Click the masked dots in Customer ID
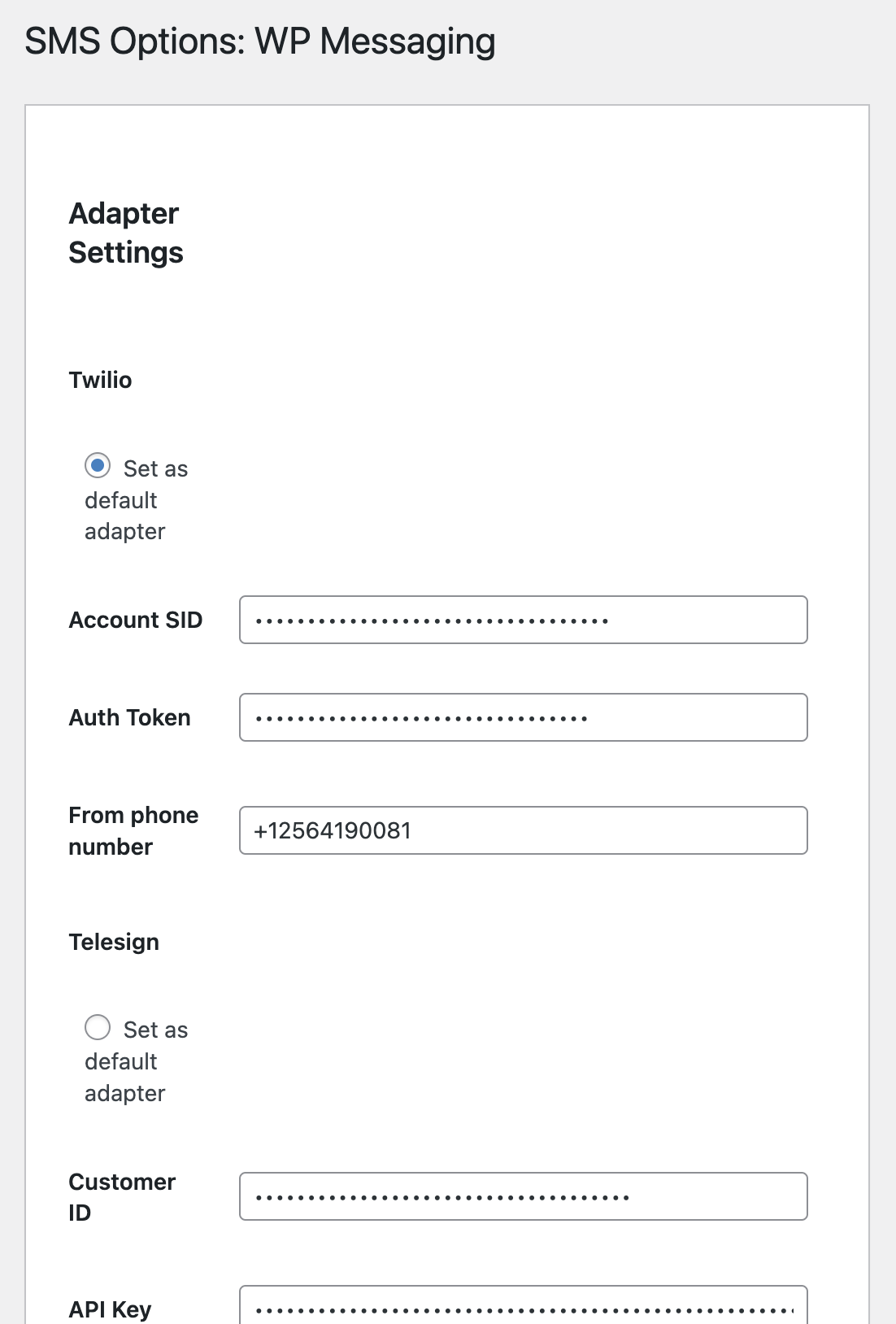Viewport: 896px width, 1324px height. click(x=443, y=1197)
